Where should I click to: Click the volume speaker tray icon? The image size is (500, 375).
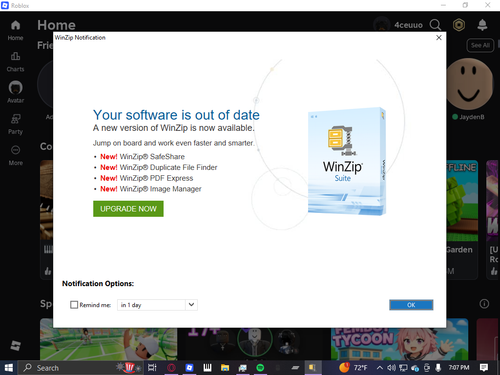click(x=391, y=368)
